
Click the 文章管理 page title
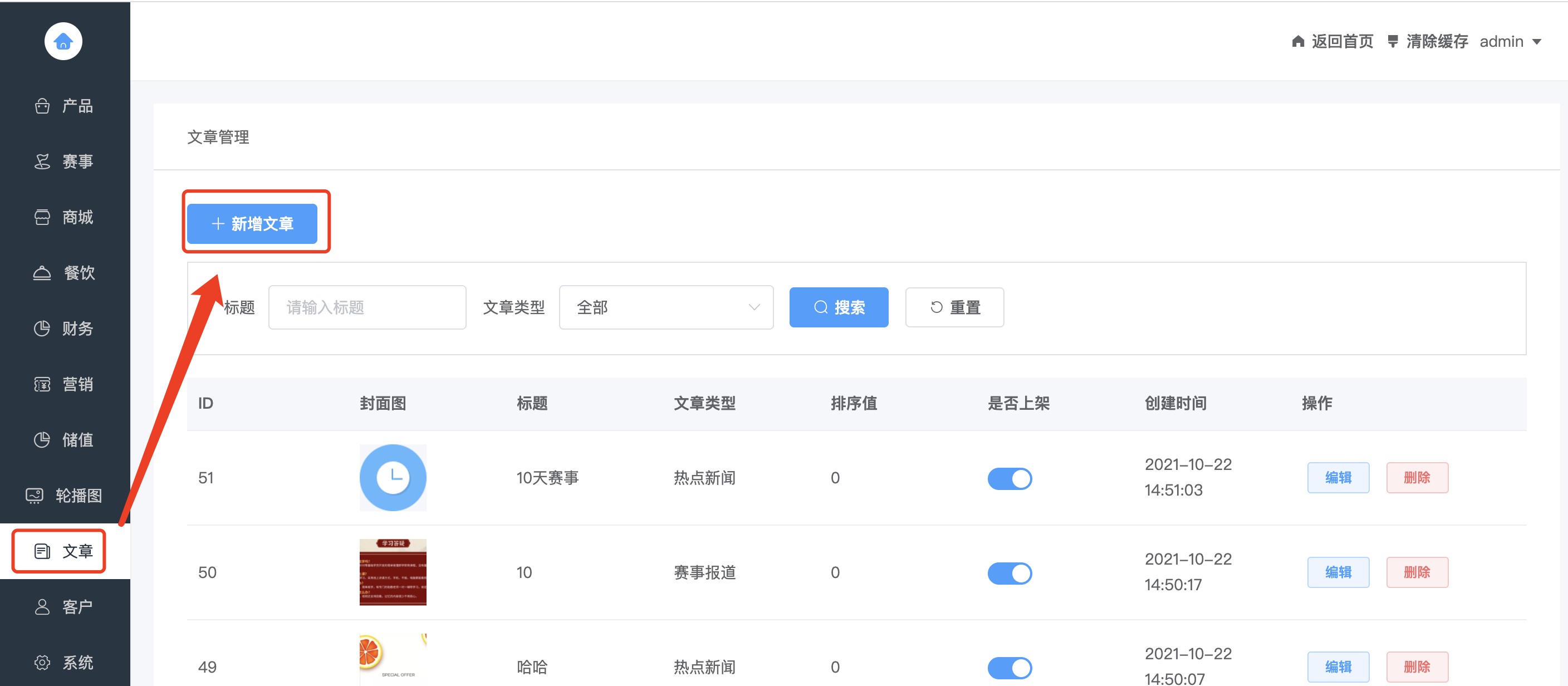coord(218,137)
